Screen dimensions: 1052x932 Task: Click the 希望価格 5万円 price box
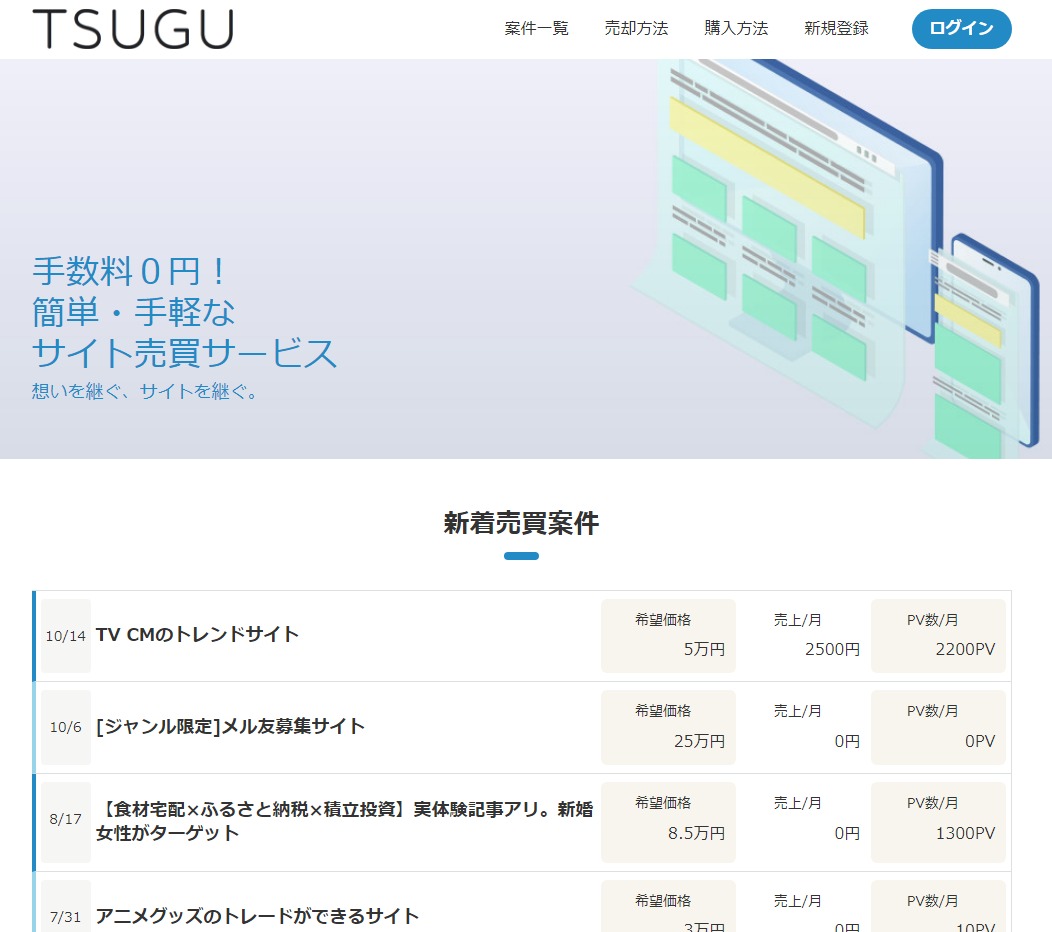pos(668,635)
